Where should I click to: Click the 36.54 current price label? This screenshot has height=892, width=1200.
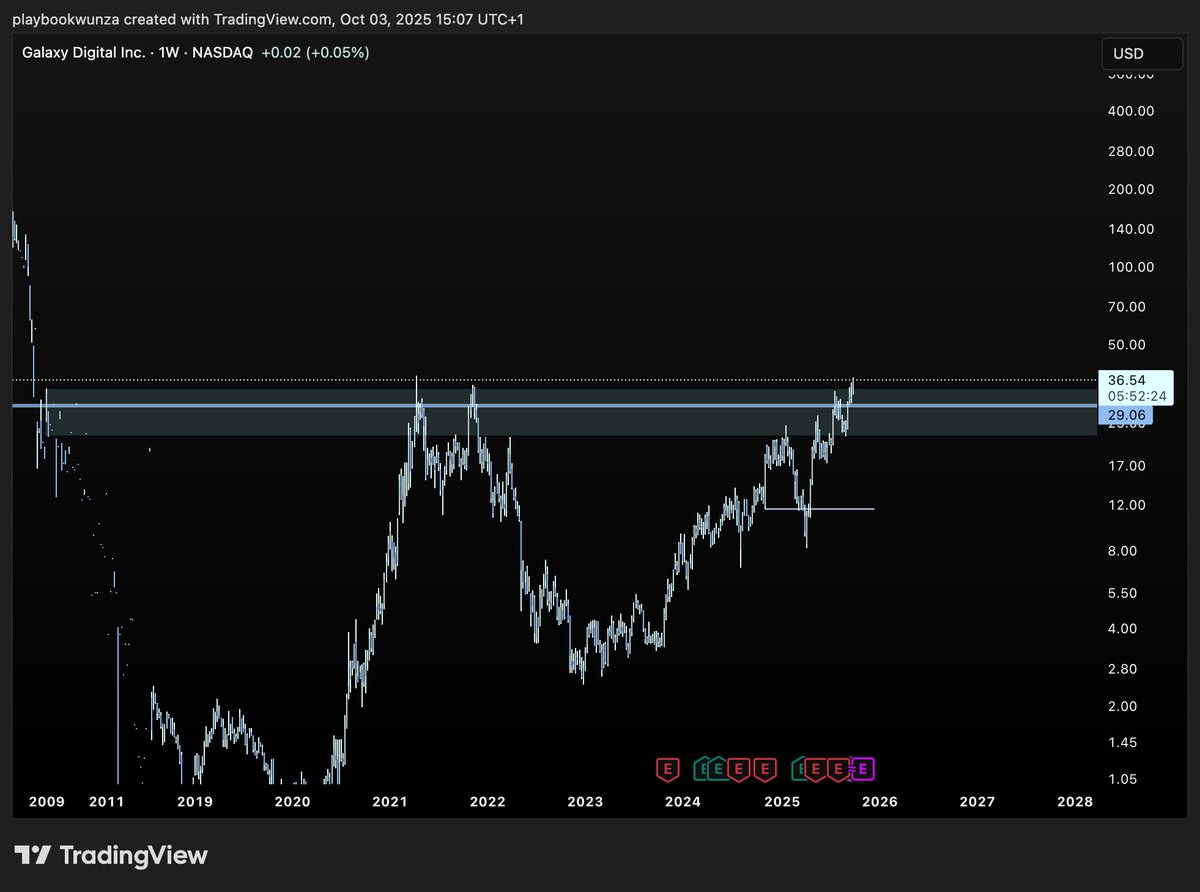[x=1126, y=380]
